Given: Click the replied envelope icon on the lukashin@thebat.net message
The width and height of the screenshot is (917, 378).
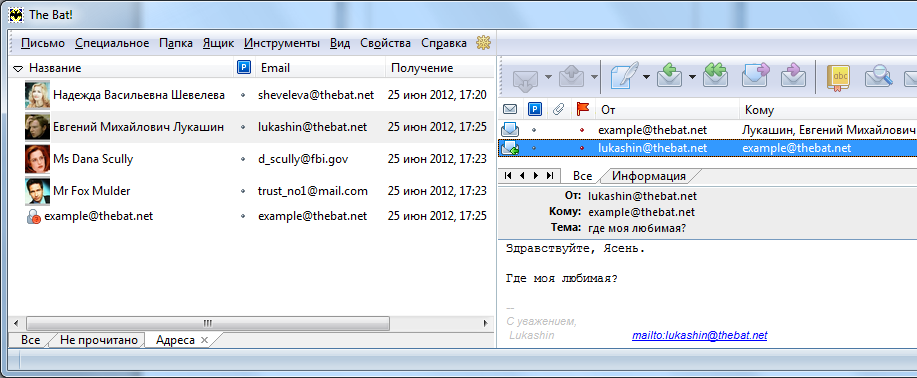Looking at the screenshot, I should [509, 149].
